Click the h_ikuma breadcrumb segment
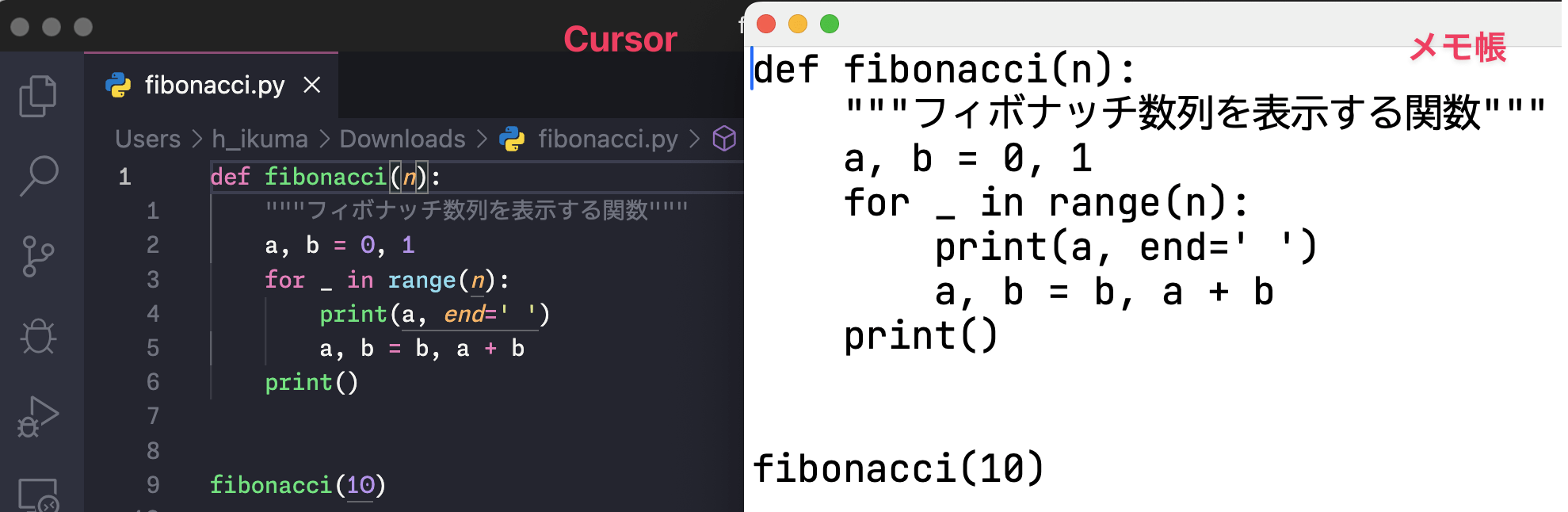 click(x=260, y=139)
